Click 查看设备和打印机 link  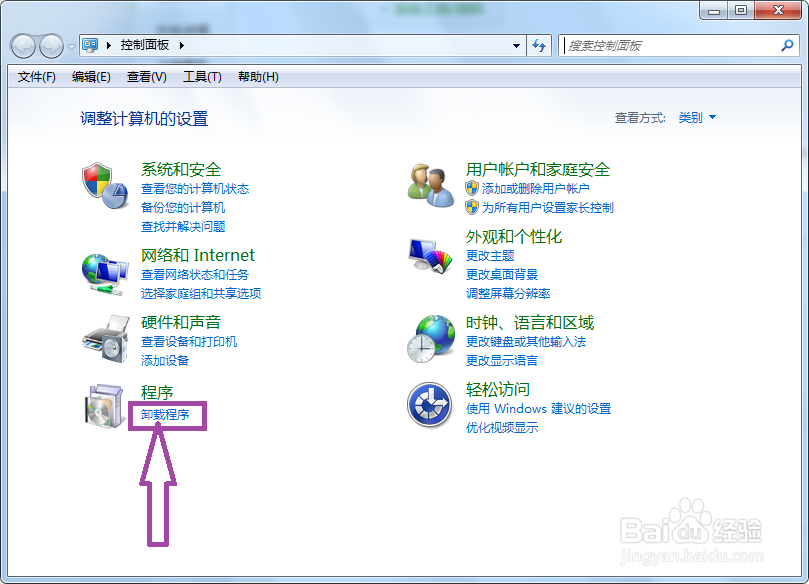point(189,342)
